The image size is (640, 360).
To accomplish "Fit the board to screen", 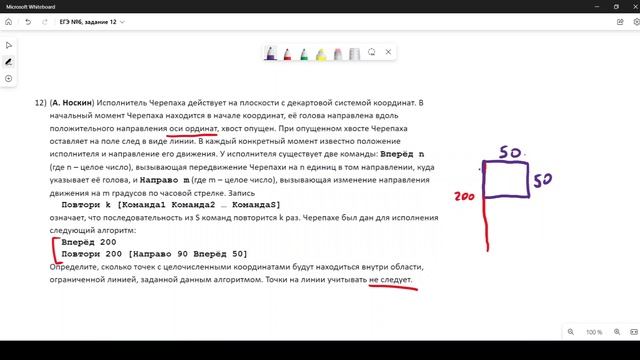I will click(x=634, y=332).
